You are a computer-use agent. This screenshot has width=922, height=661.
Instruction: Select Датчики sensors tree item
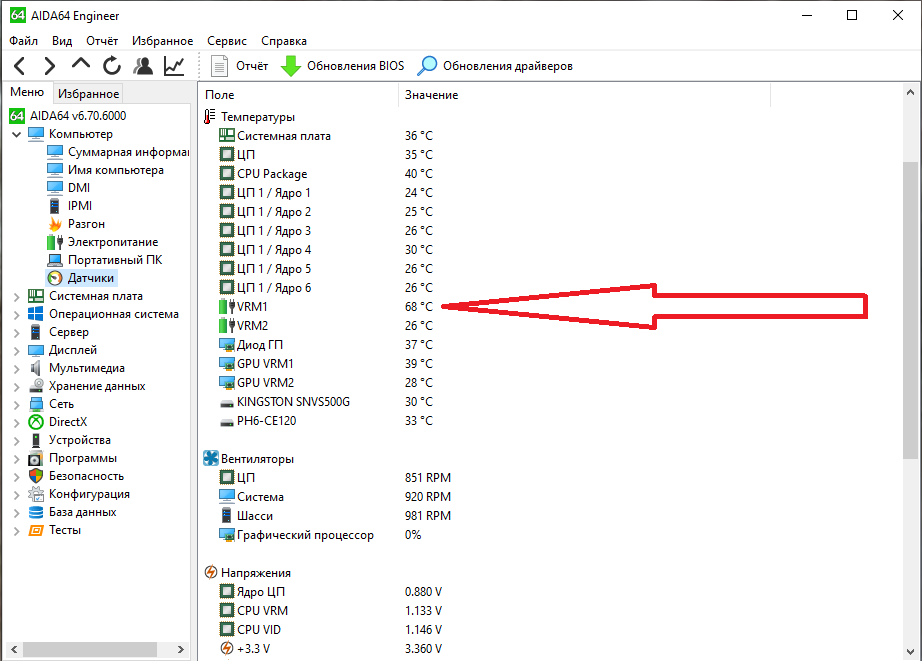click(91, 278)
